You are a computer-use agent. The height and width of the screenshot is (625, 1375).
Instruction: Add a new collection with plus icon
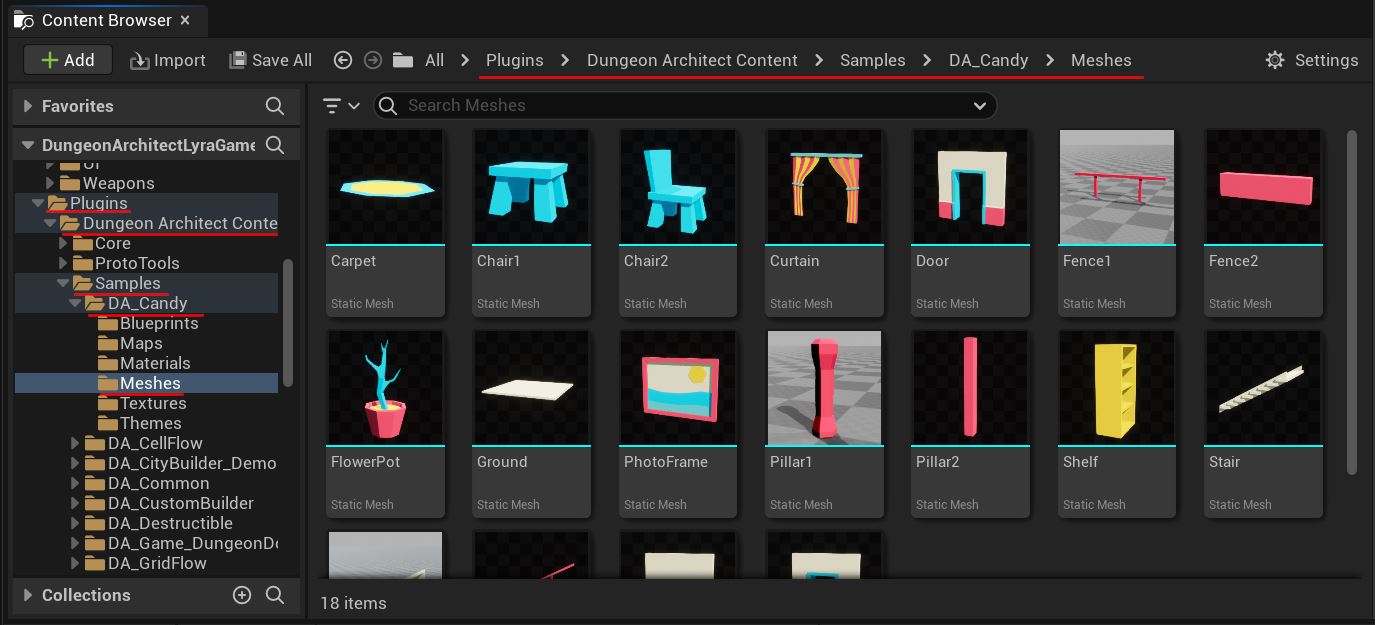[241, 595]
